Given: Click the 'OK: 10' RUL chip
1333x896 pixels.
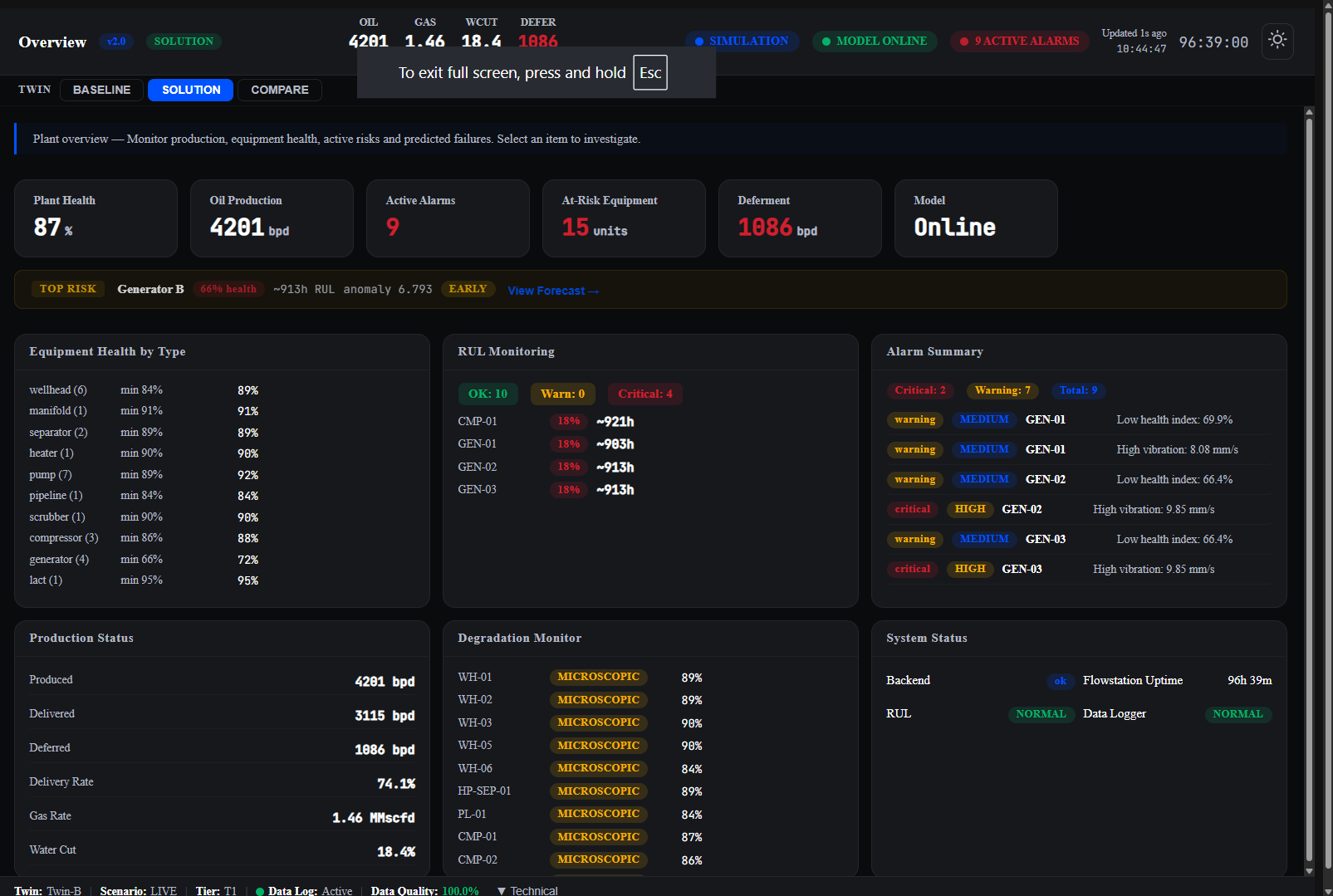Looking at the screenshot, I should pyautogui.click(x=488, y=394).
